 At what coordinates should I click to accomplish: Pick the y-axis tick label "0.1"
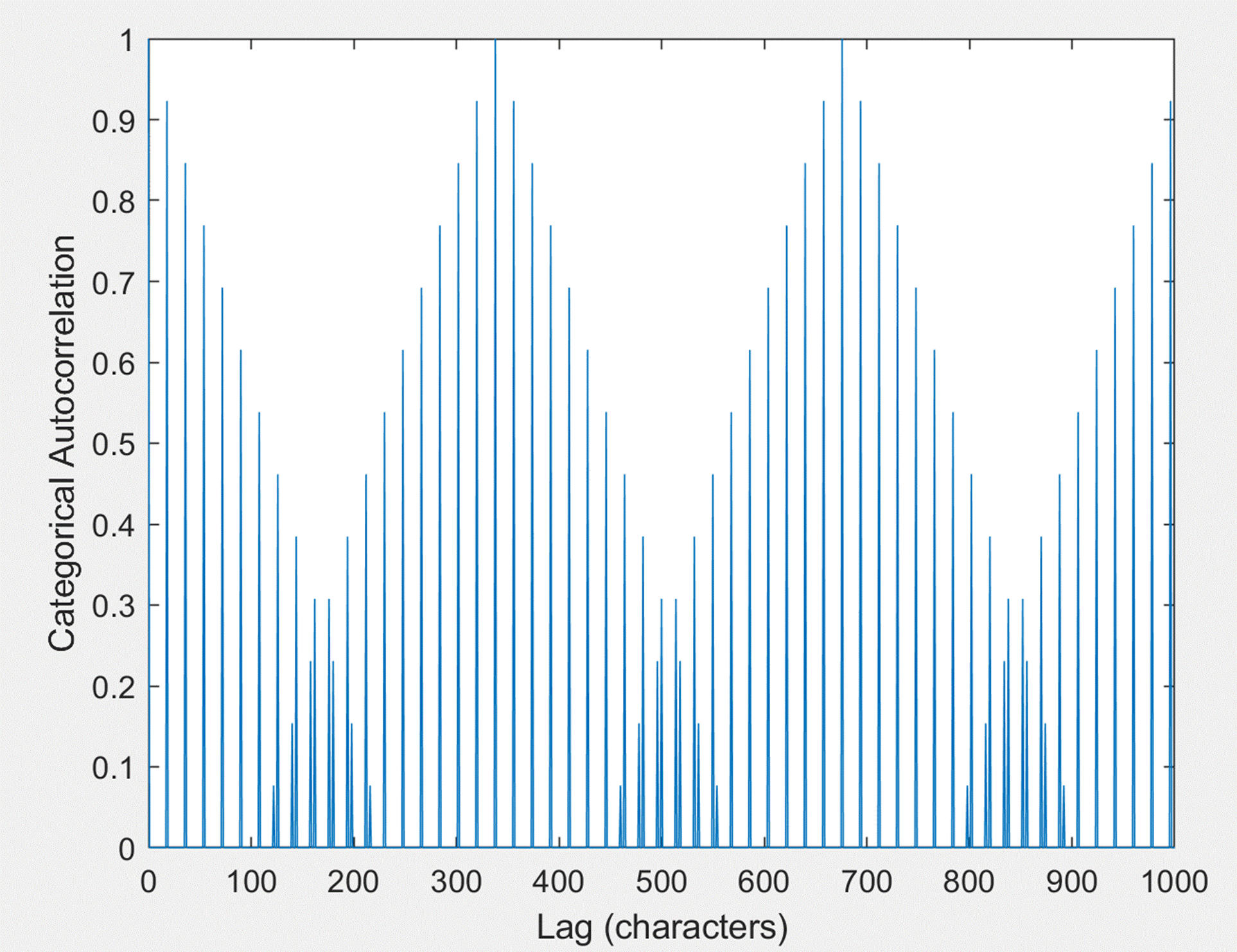click(113, 768)
